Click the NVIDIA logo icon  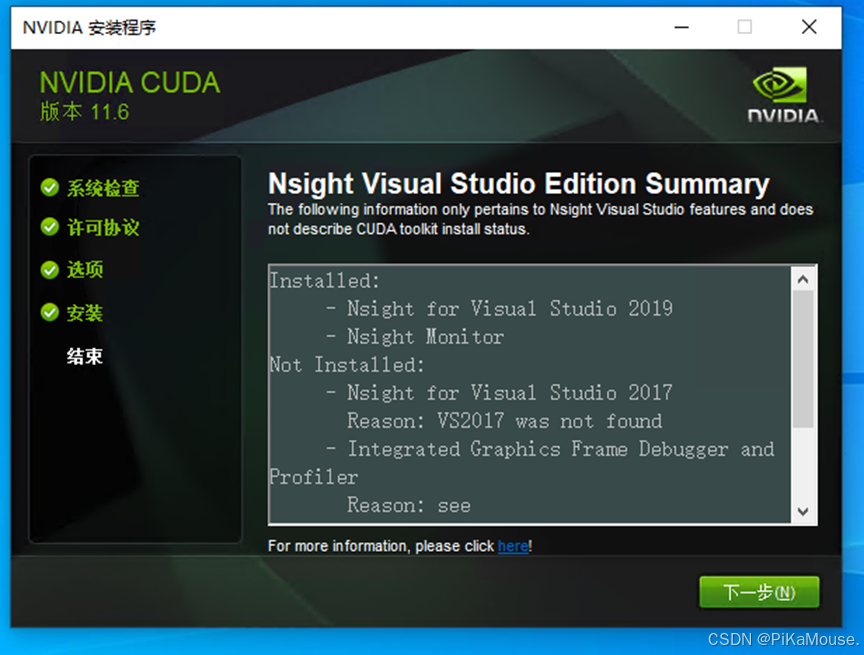click(x=783, y=94)
